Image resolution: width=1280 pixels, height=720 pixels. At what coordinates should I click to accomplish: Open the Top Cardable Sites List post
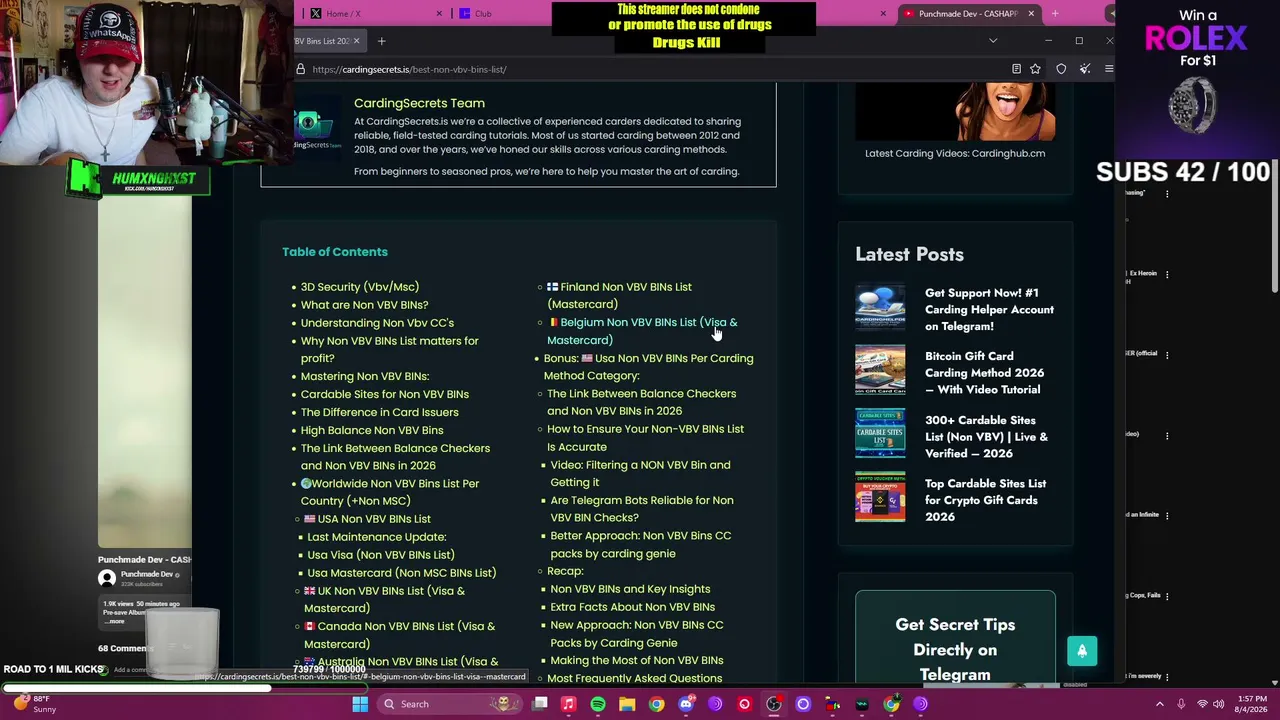pyautogui.click(x=985, y=500)
